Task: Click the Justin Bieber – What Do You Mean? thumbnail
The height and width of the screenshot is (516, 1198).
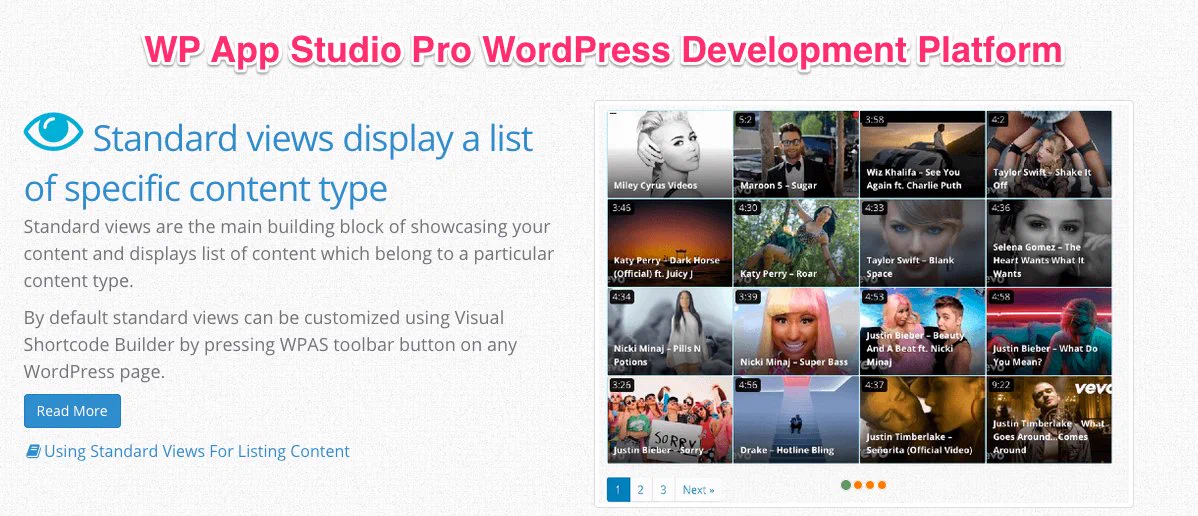Action: [1049, 331]
